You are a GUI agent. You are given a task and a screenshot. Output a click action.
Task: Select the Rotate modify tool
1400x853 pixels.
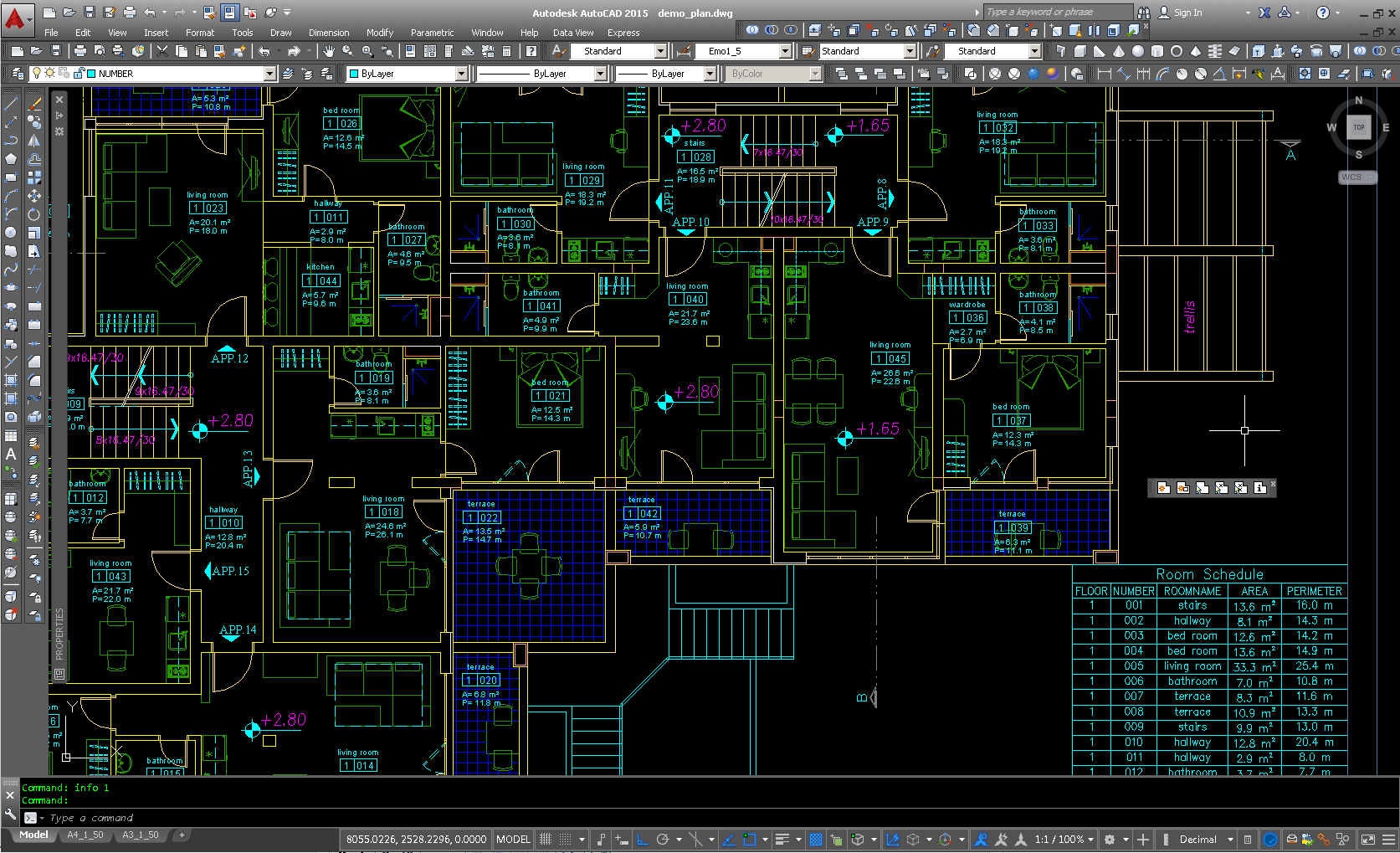34,214
